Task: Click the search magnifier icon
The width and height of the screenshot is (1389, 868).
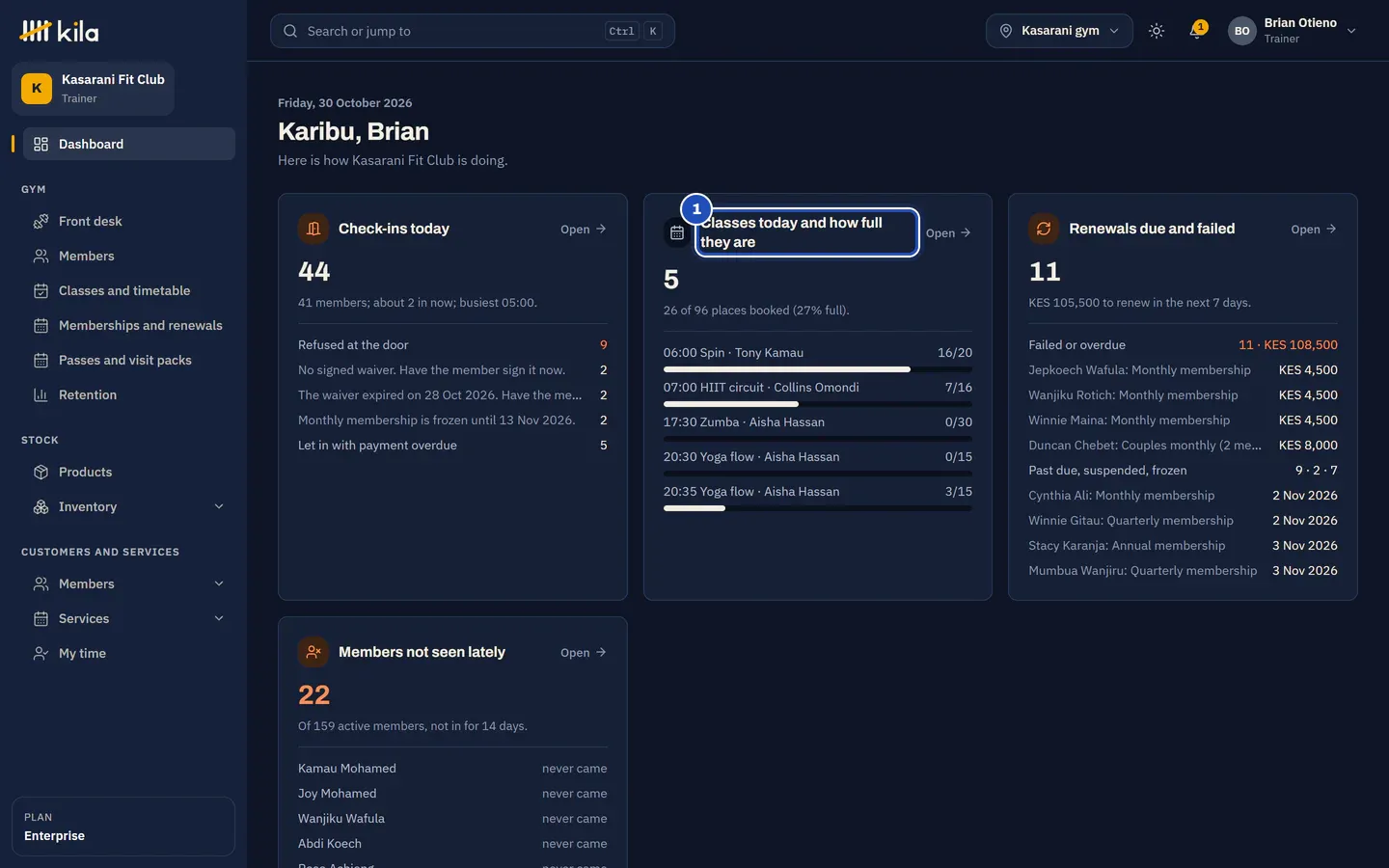Action: coord(290,31)
